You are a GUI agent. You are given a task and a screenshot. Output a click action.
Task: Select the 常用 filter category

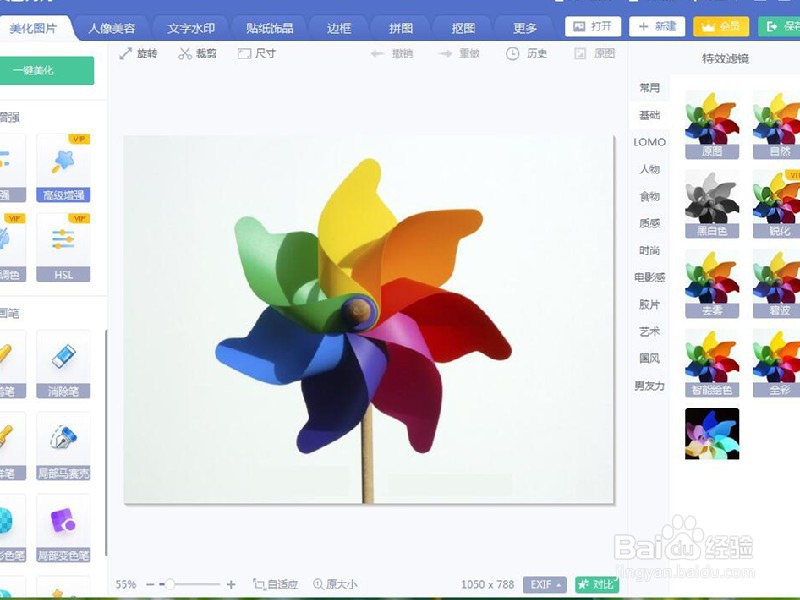coord(649,88)
